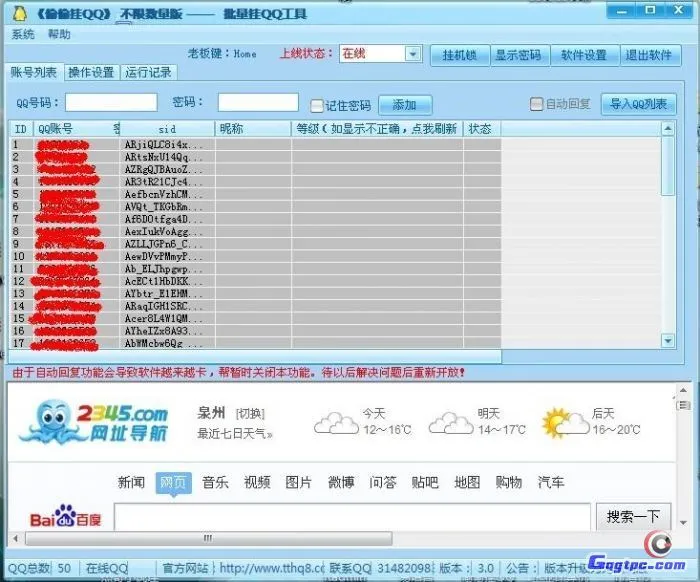Click the 挂机锁 button

(460, 55)
